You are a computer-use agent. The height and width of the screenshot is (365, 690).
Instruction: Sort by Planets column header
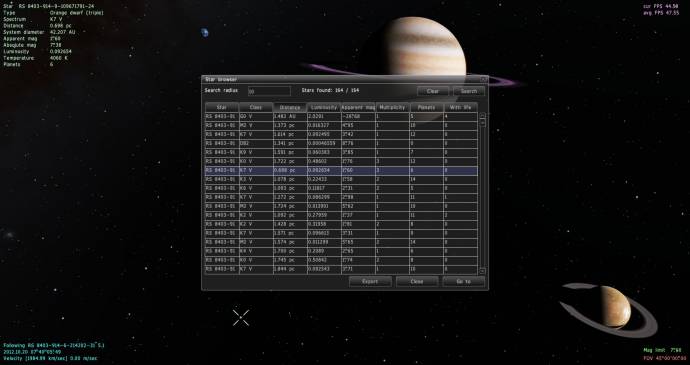pyautogui.click(x=426, y=107)
